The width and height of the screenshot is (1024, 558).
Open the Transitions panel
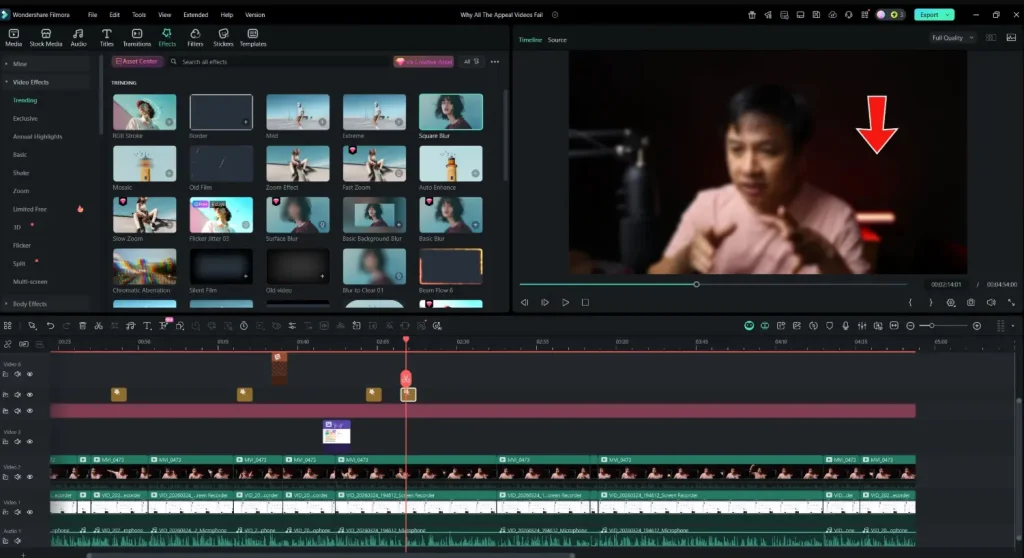pos(136,38)
